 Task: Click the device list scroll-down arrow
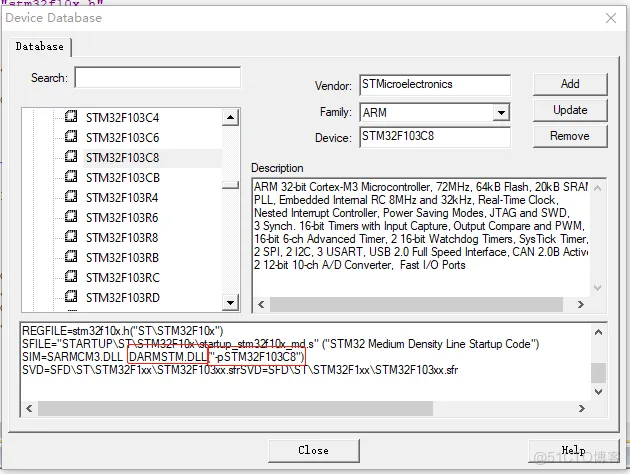pos(230,302)
